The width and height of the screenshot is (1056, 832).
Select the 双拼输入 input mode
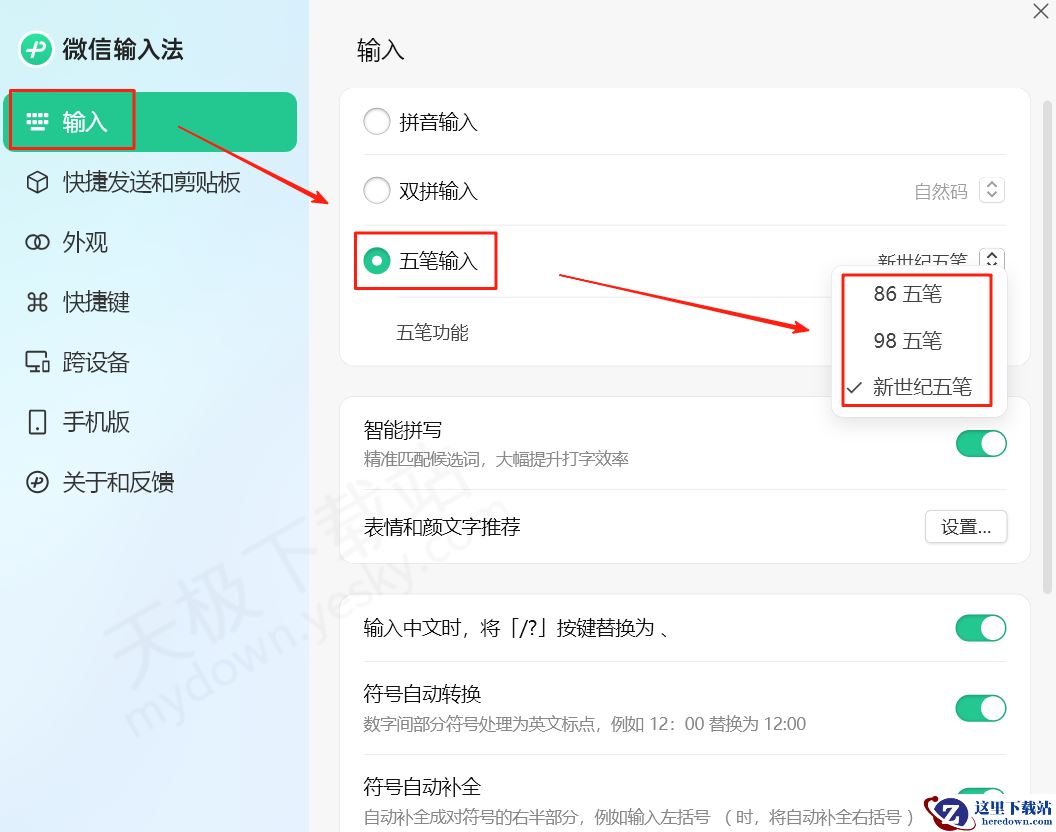[376, 190]
